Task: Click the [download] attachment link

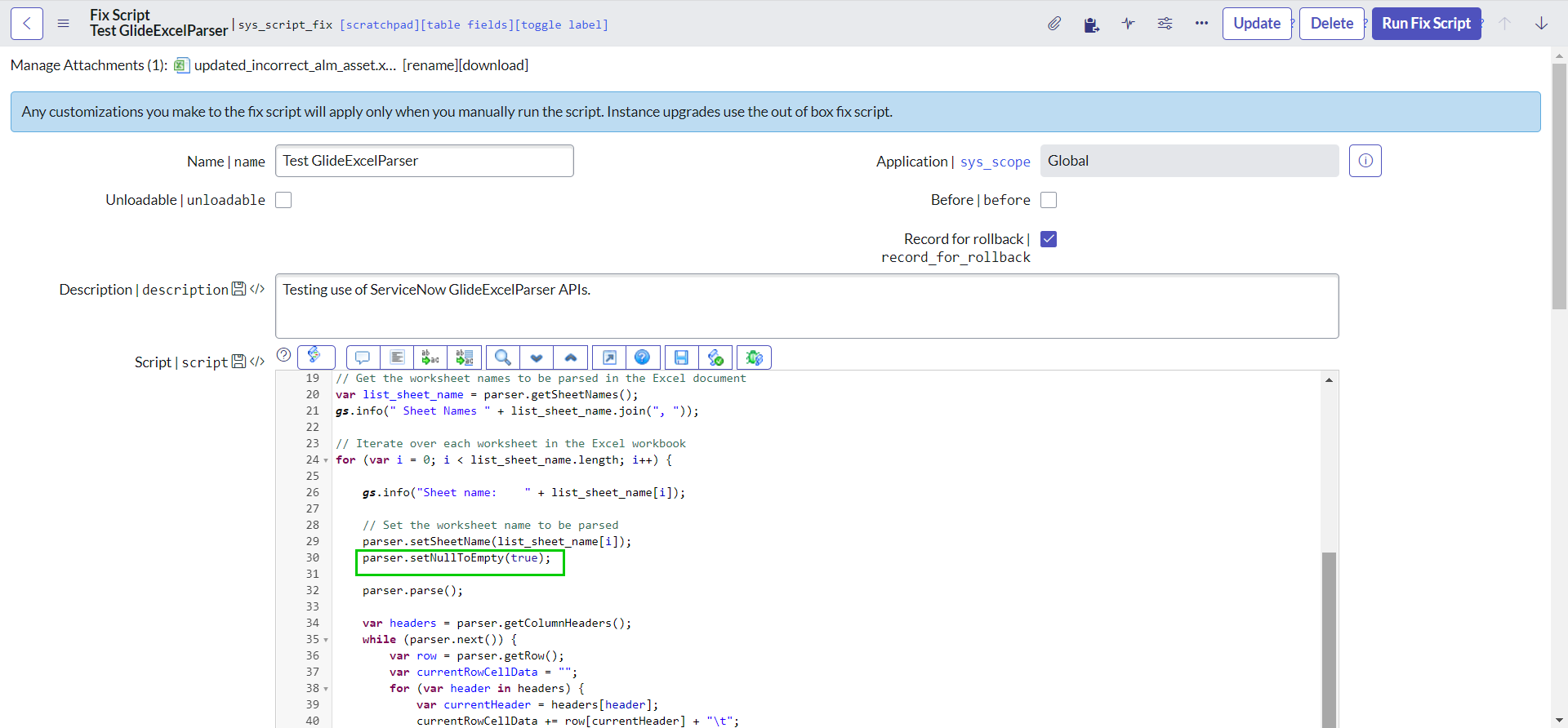Action: coord(494,65)
